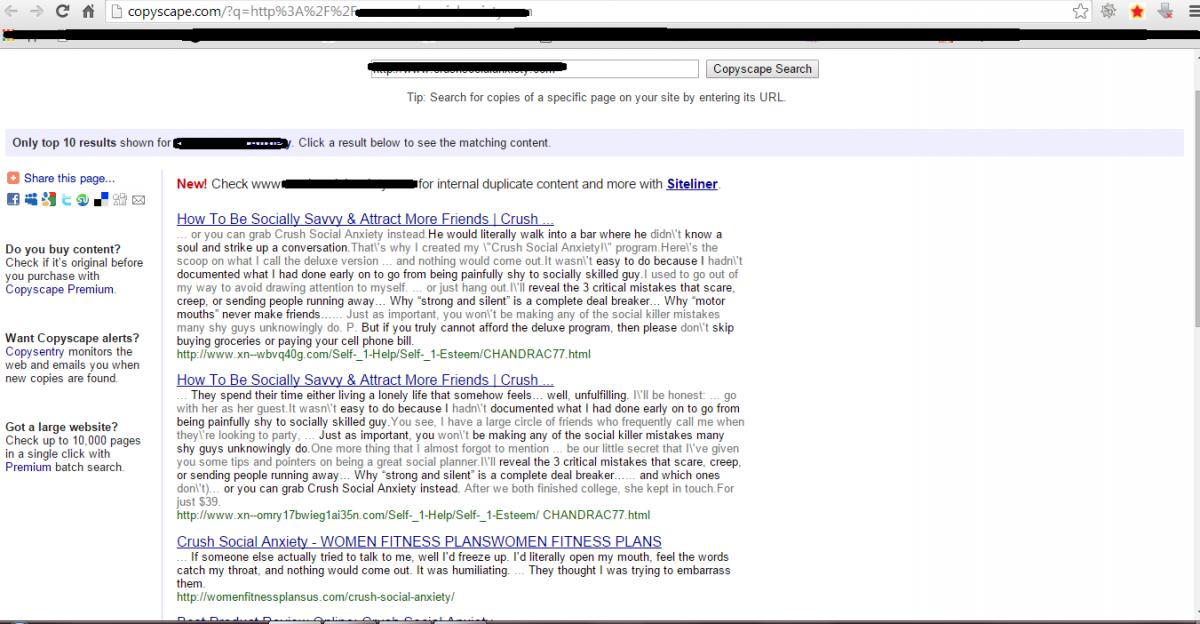
Task: Click the orange plus Share icon
Action: point(13,178)
